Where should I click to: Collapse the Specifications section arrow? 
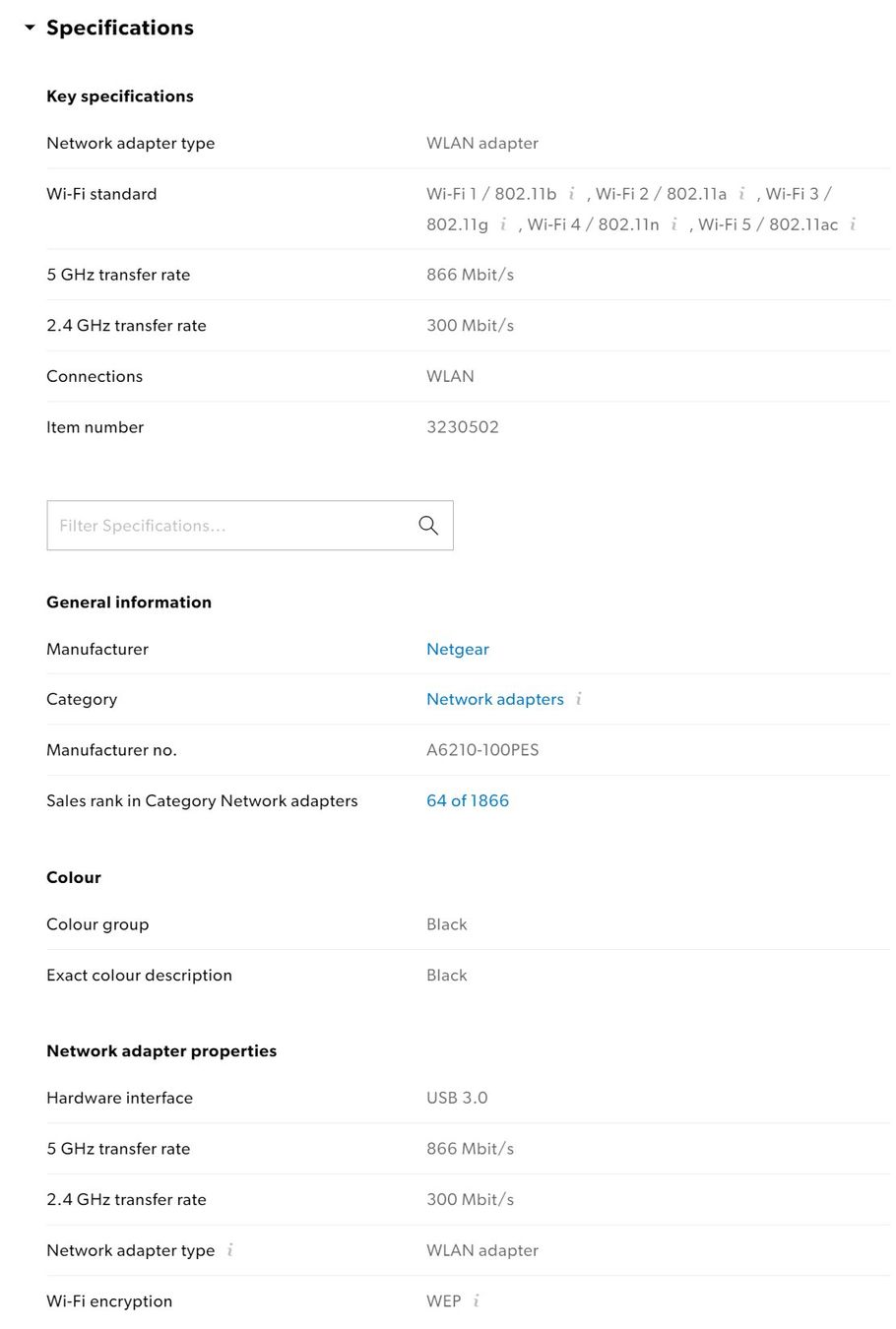coord(30,28)
